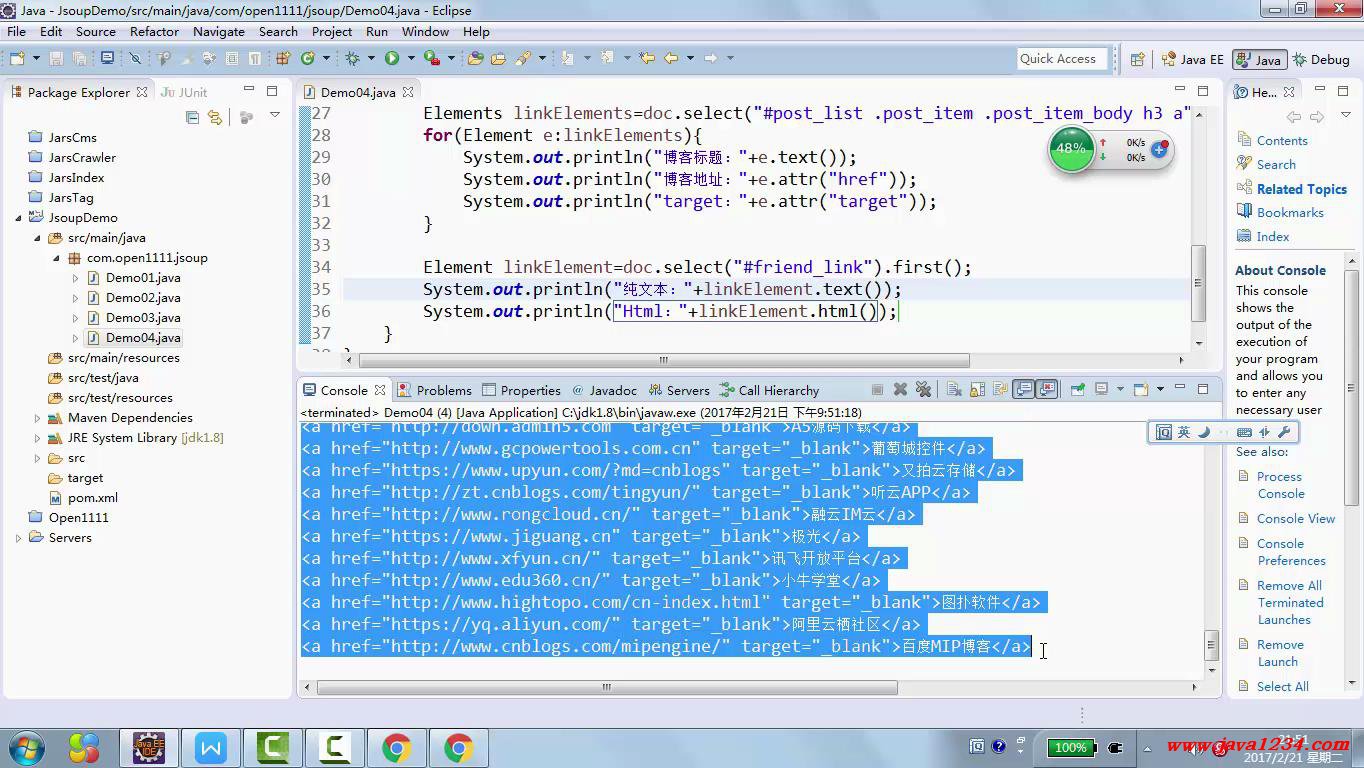Open the Refactor menu
The height and width of the screenshot is (768, 1364).
154,31
